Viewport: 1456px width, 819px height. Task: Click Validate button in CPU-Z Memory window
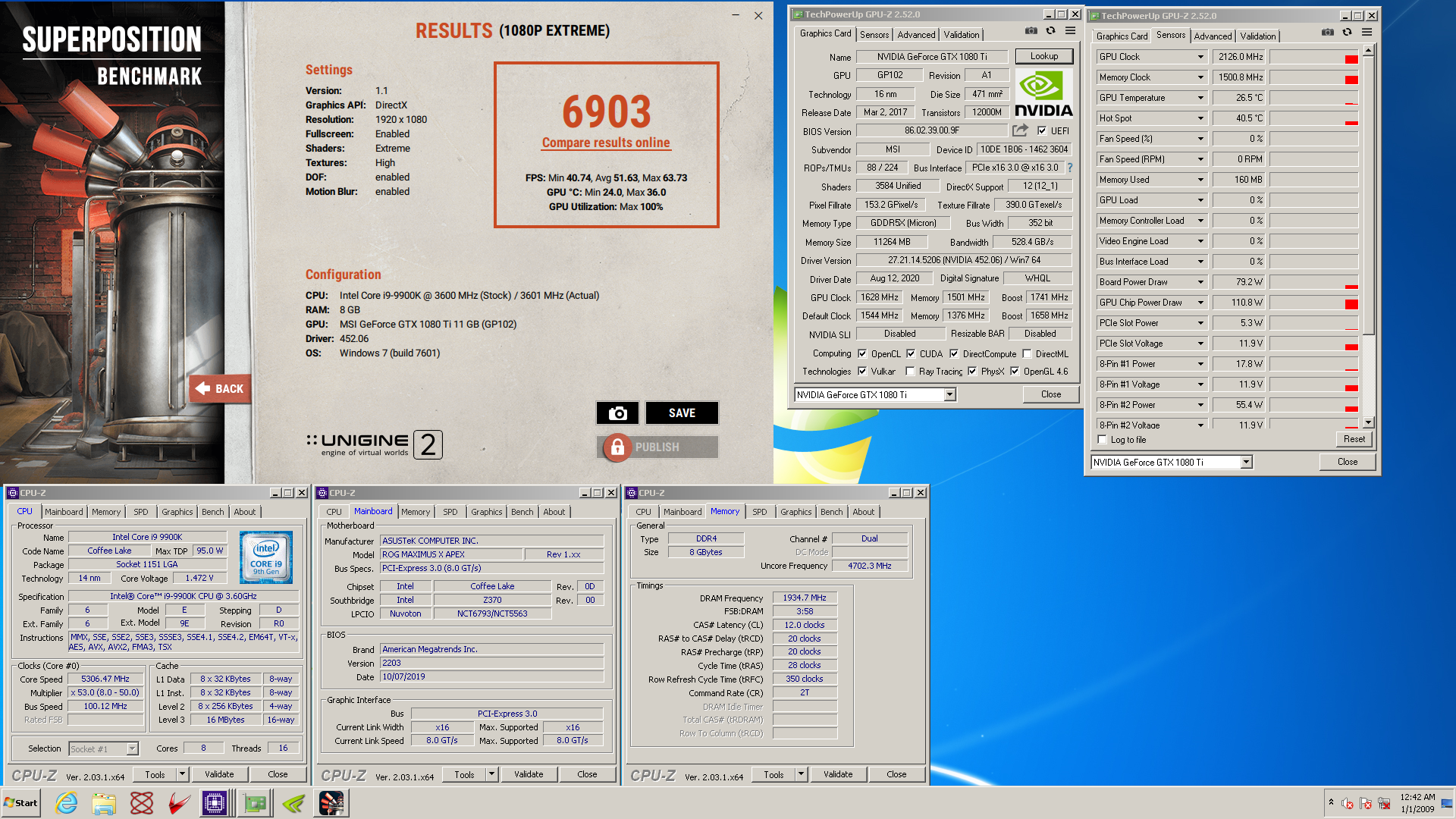[838, 774]
